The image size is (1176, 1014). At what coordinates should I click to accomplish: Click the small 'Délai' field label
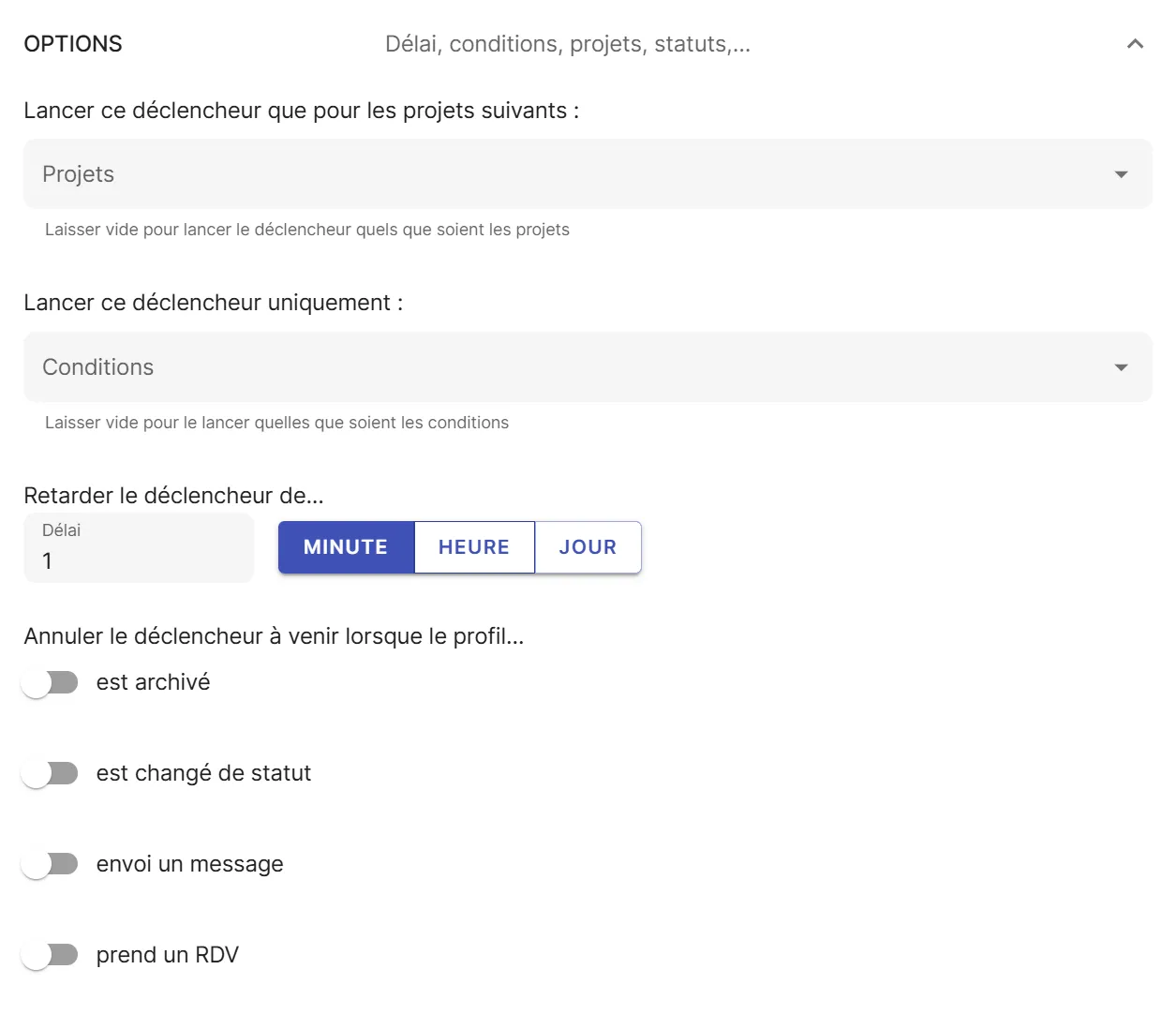(62, 530)
